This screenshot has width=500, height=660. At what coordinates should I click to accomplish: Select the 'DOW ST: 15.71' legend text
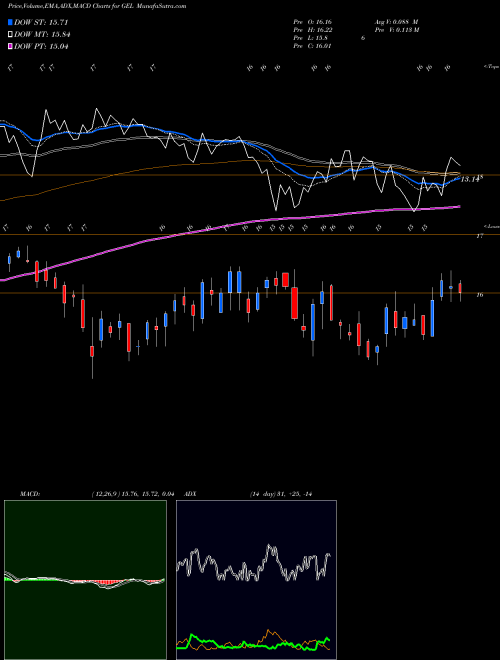[x=41, y=22]
